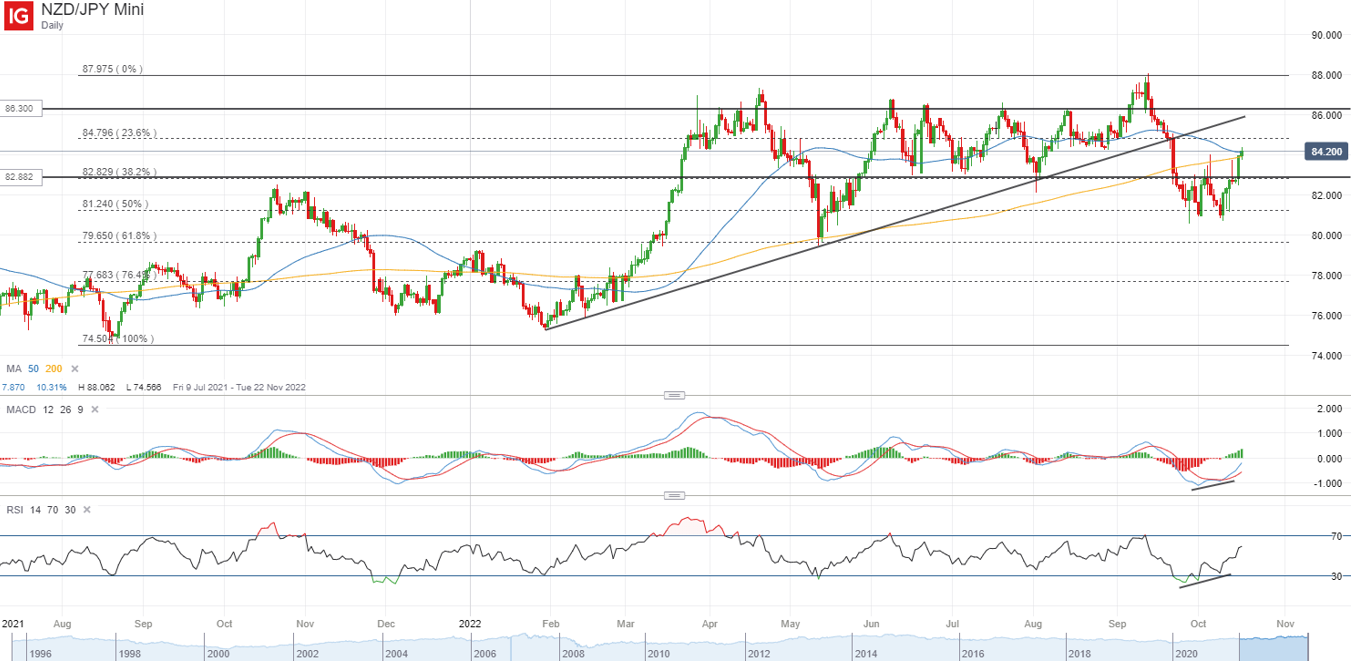Click the current price tag 84.200

pos(1327,152)
